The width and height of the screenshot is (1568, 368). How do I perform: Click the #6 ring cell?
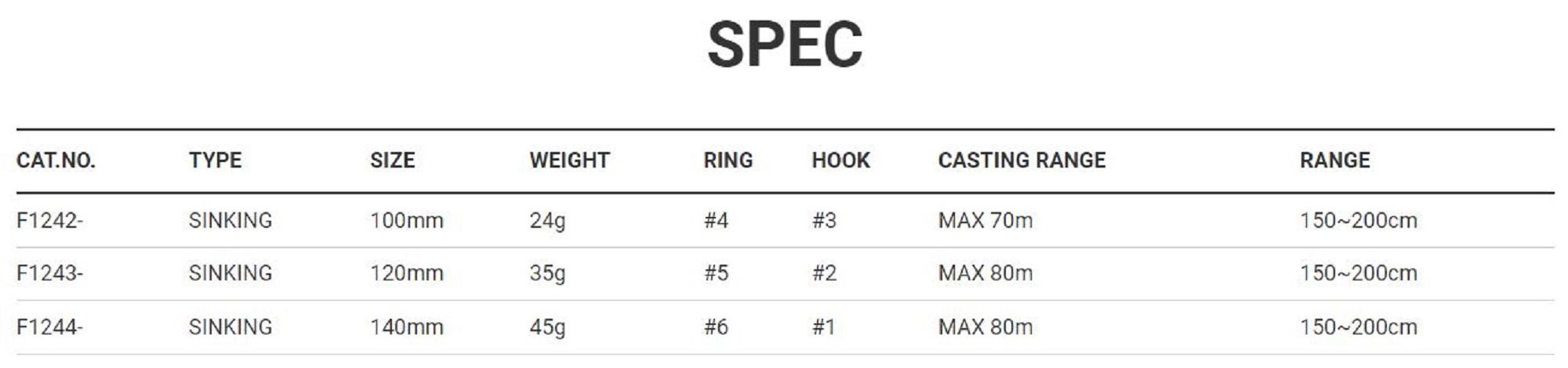[x=716, y=327]
